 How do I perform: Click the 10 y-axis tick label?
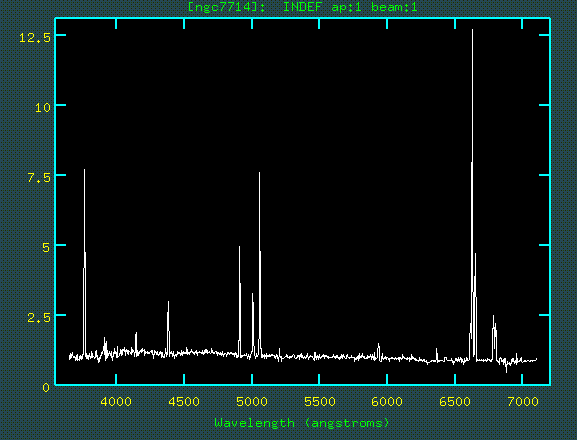coord(42,107)
